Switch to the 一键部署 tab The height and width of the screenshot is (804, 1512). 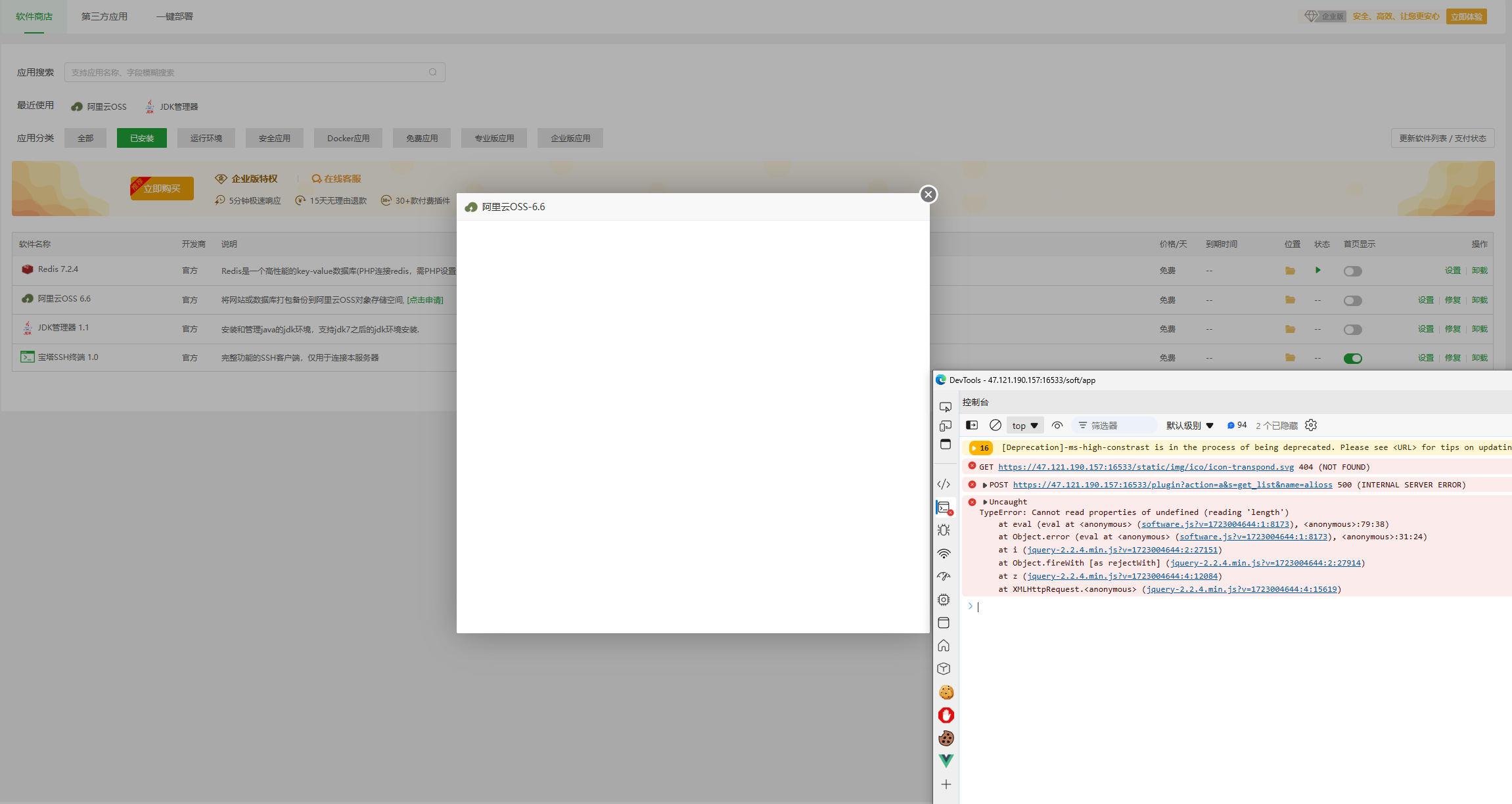point(175,16)
